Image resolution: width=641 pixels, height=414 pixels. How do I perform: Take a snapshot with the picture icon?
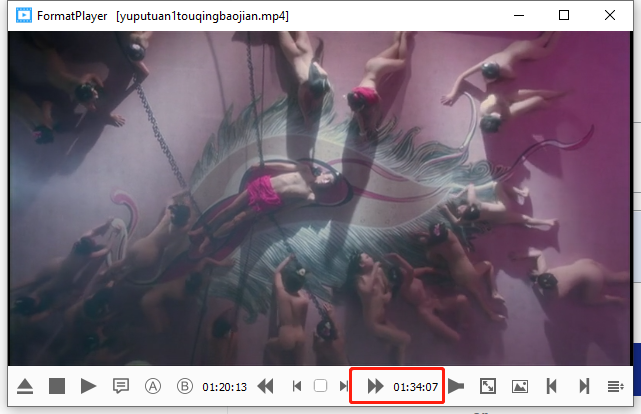tap(520, 386)
